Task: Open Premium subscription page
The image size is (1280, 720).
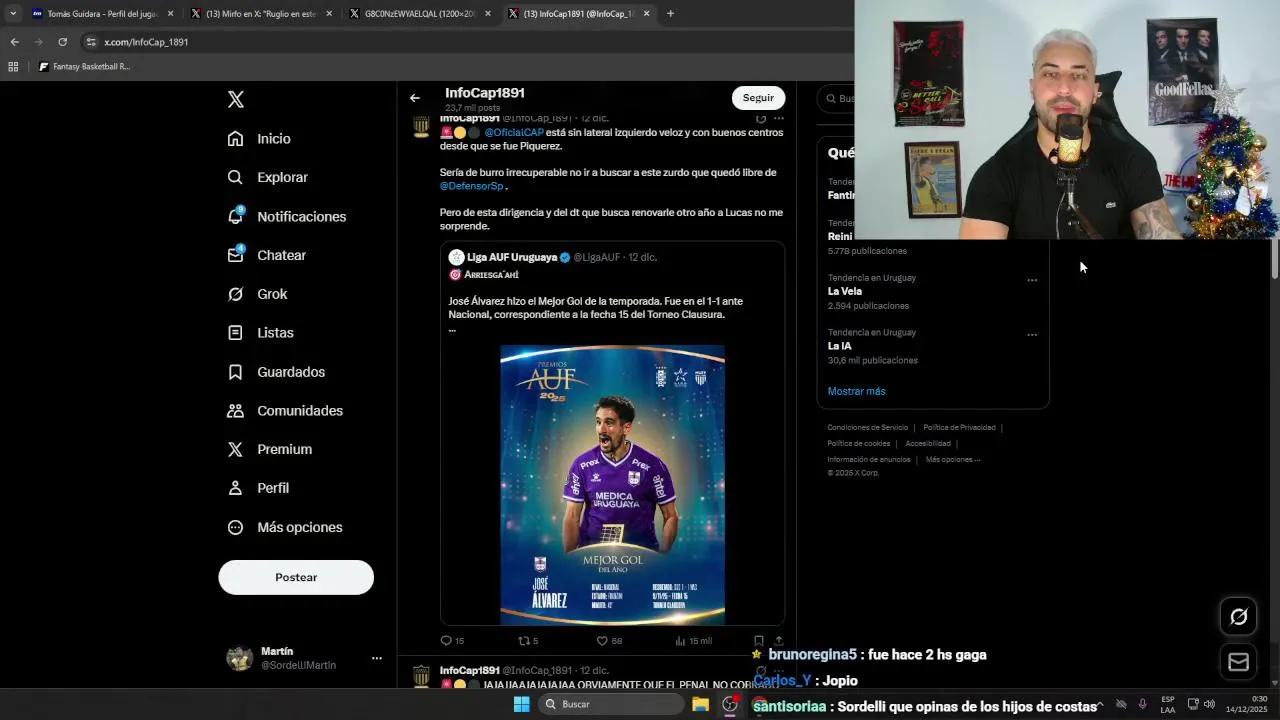Action: click(269, 449)
